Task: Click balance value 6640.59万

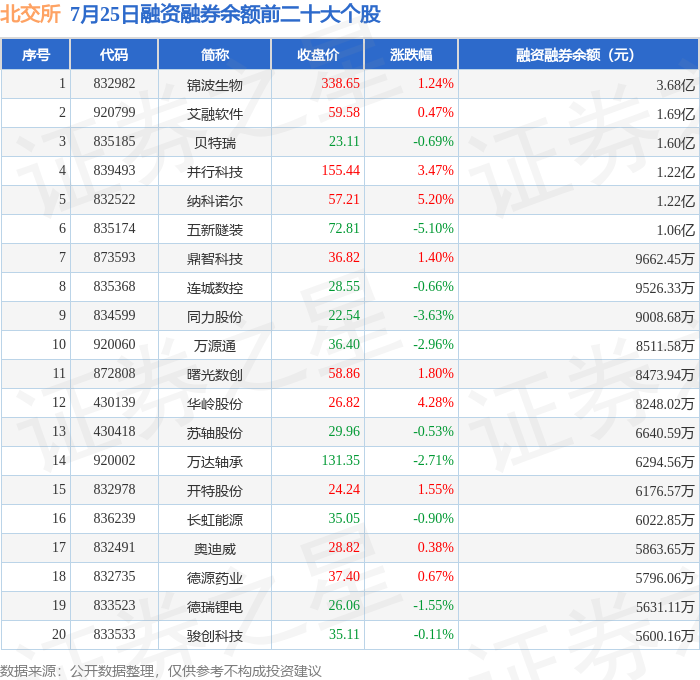Action: pos(665,433)
